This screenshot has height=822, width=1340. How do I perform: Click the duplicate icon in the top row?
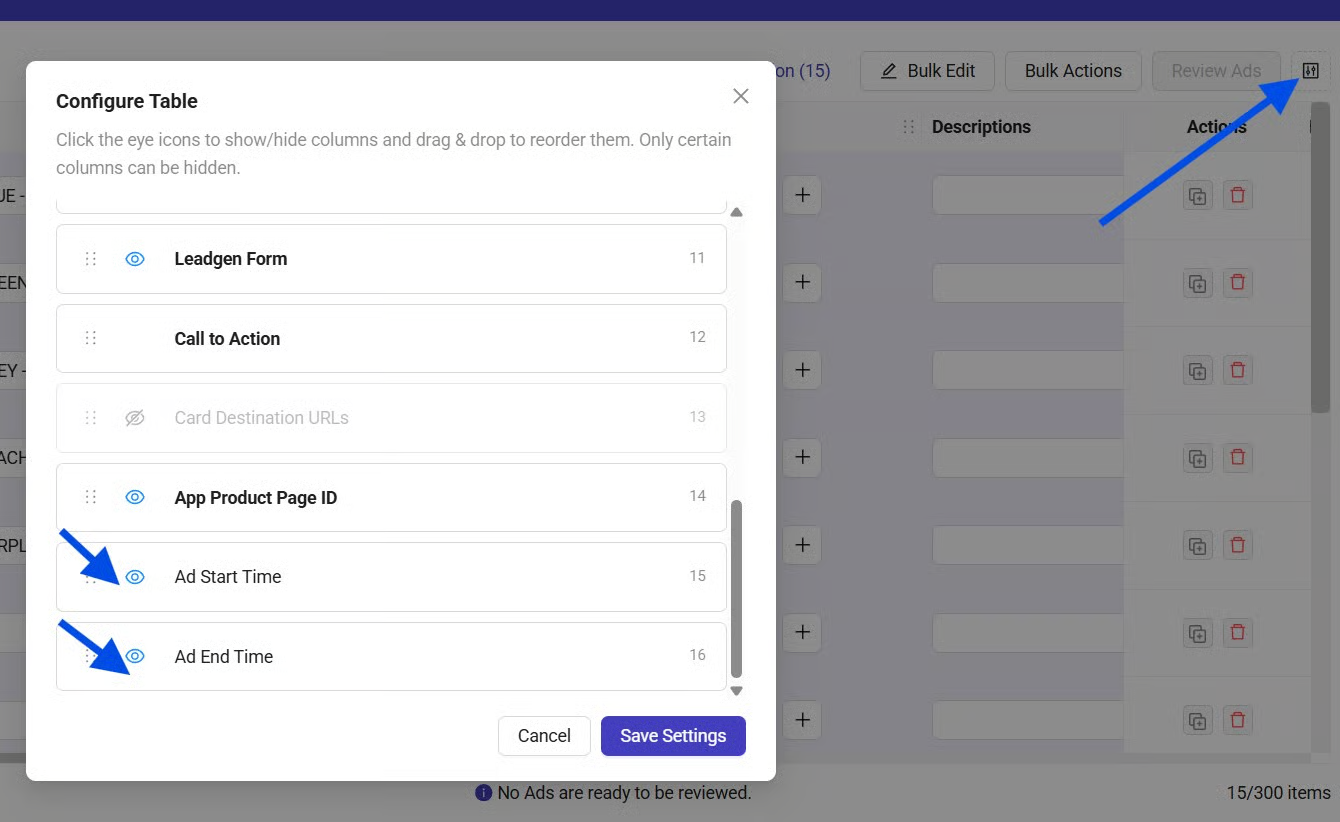click(x=1197, y=196)
